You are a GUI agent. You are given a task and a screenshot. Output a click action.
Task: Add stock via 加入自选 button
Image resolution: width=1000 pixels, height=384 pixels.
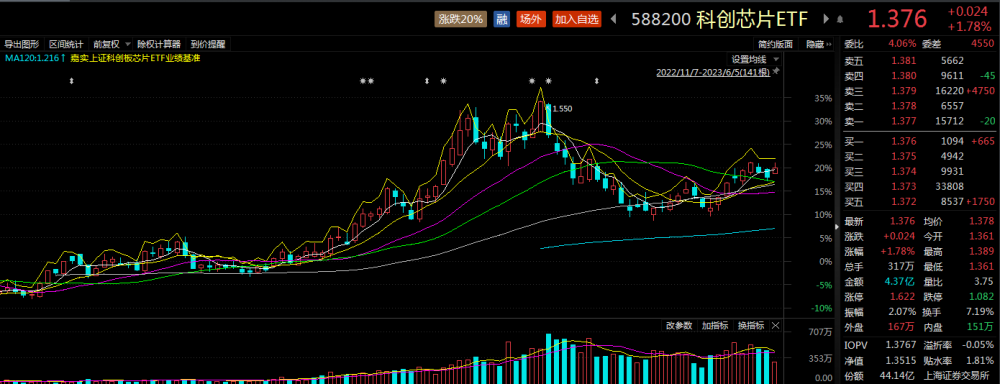pos(577,19)
